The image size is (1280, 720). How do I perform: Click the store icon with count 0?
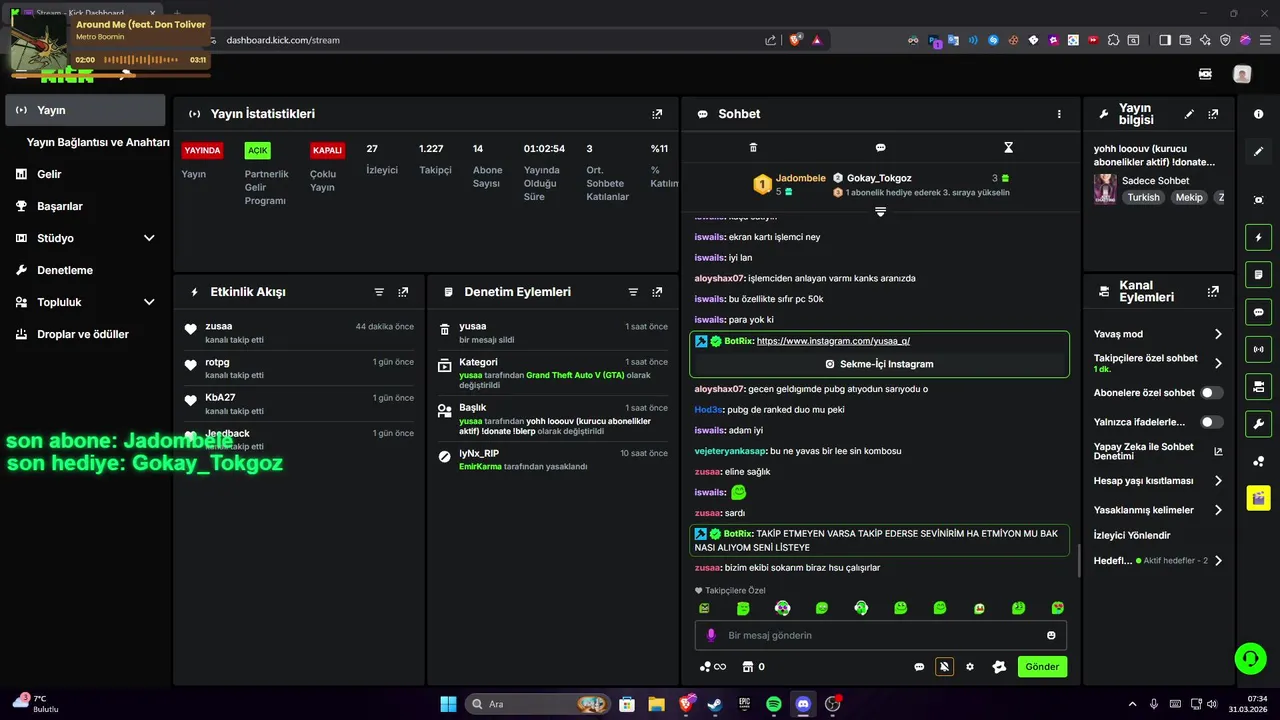pyautogui.click(x=753, y=667)
